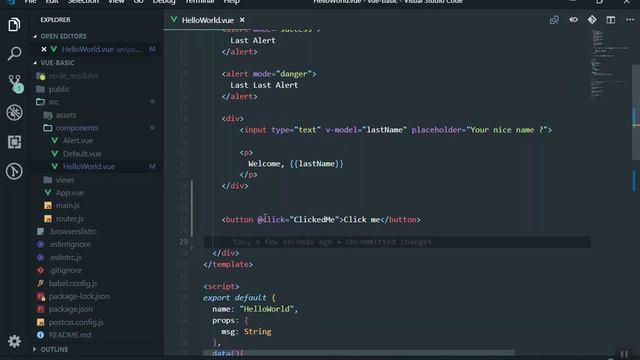Close the HelloWorld.vue editor tab
This screenshot has height=360, width=640.
pos(242,20)
